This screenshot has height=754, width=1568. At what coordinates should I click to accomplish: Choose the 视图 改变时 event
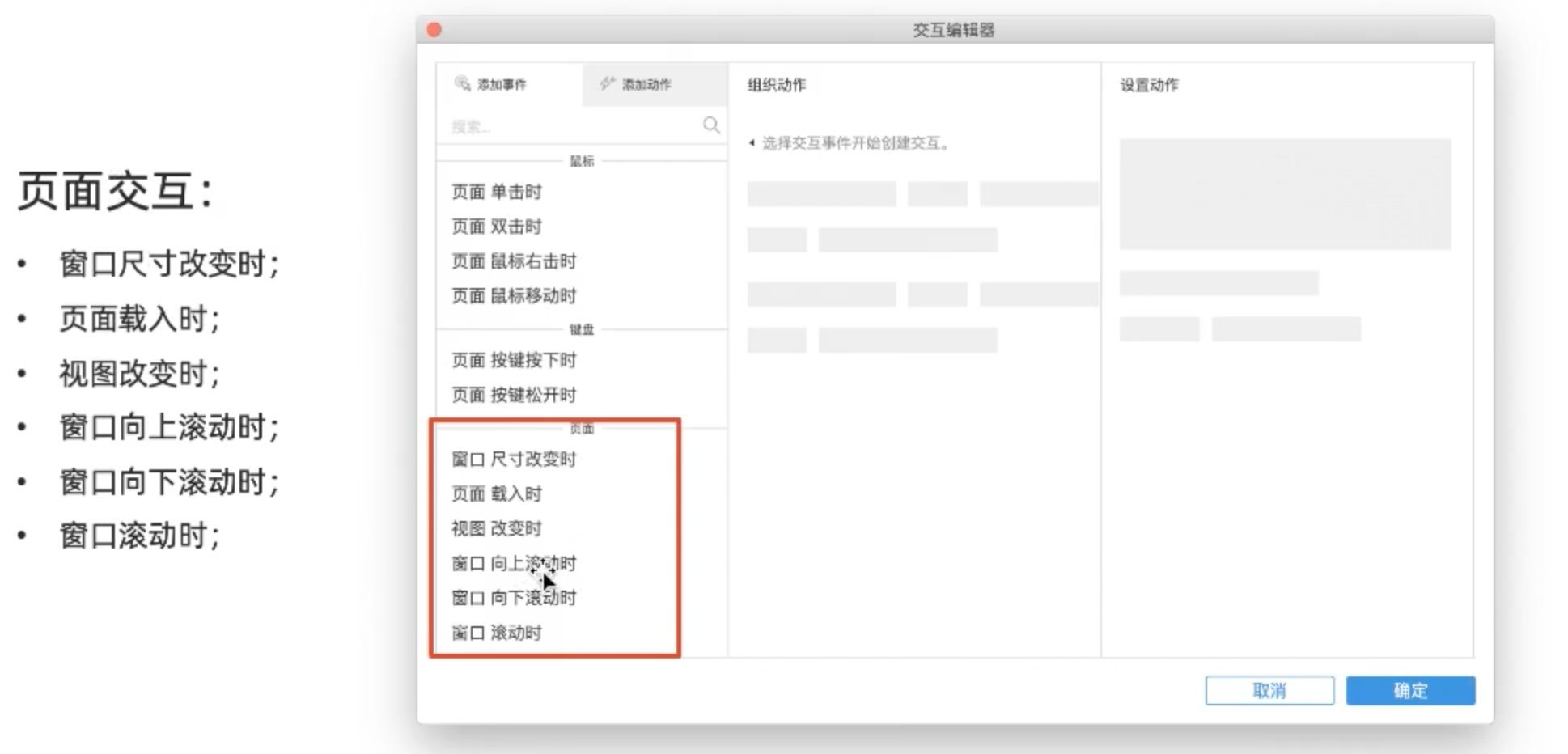click(x=497, y=529)
